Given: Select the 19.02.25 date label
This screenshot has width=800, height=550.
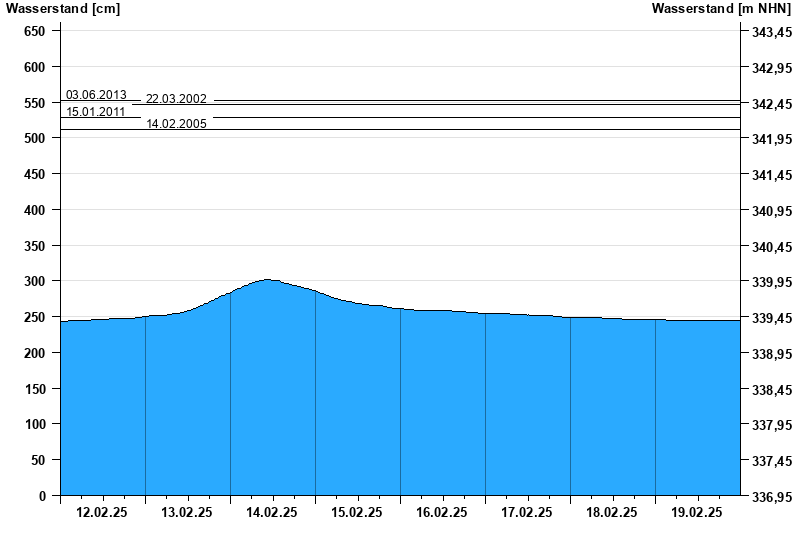Looking at the screenshot, I should (697, 512).
